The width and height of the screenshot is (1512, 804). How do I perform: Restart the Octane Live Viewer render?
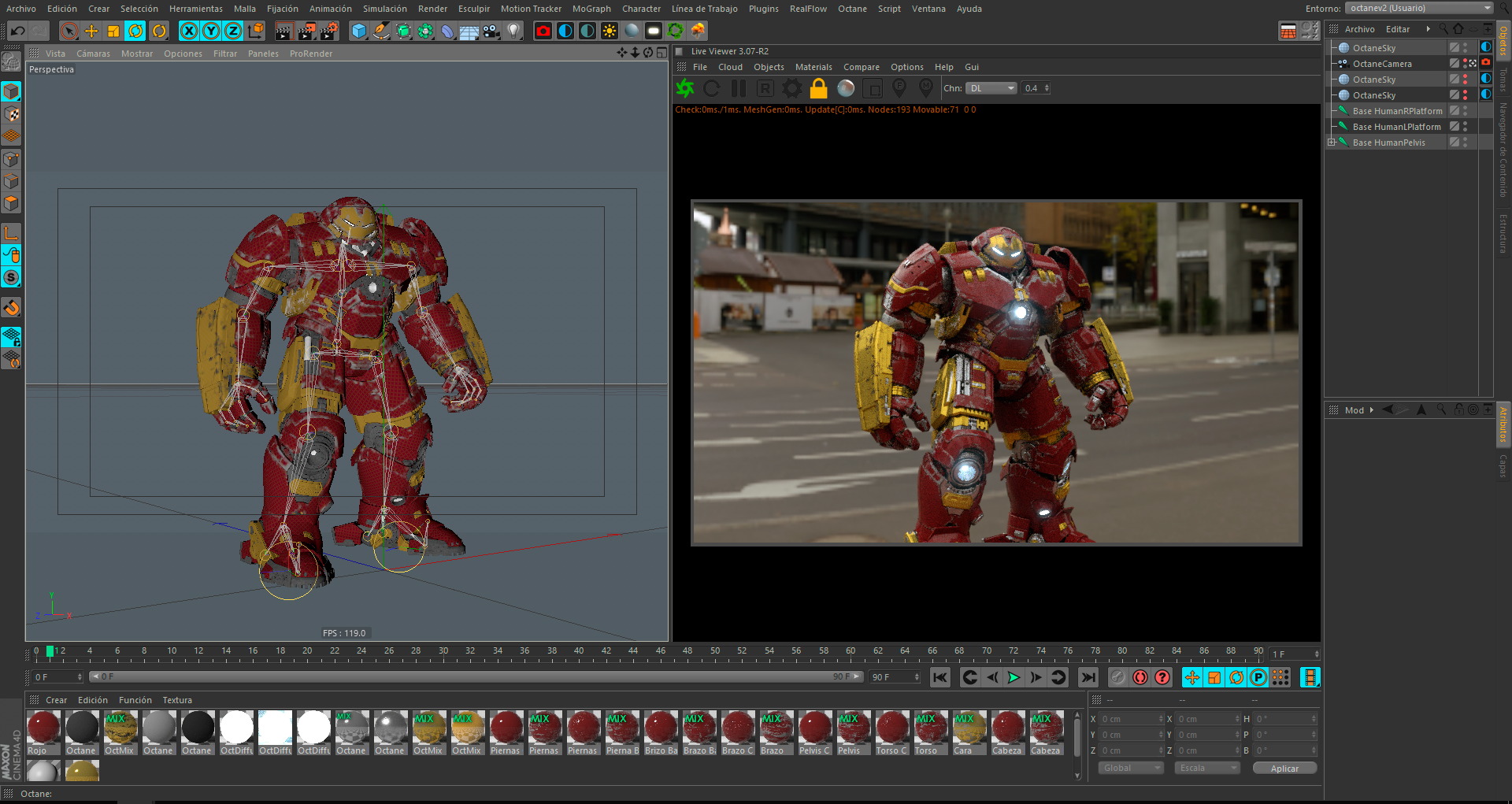tap(712, 88)
